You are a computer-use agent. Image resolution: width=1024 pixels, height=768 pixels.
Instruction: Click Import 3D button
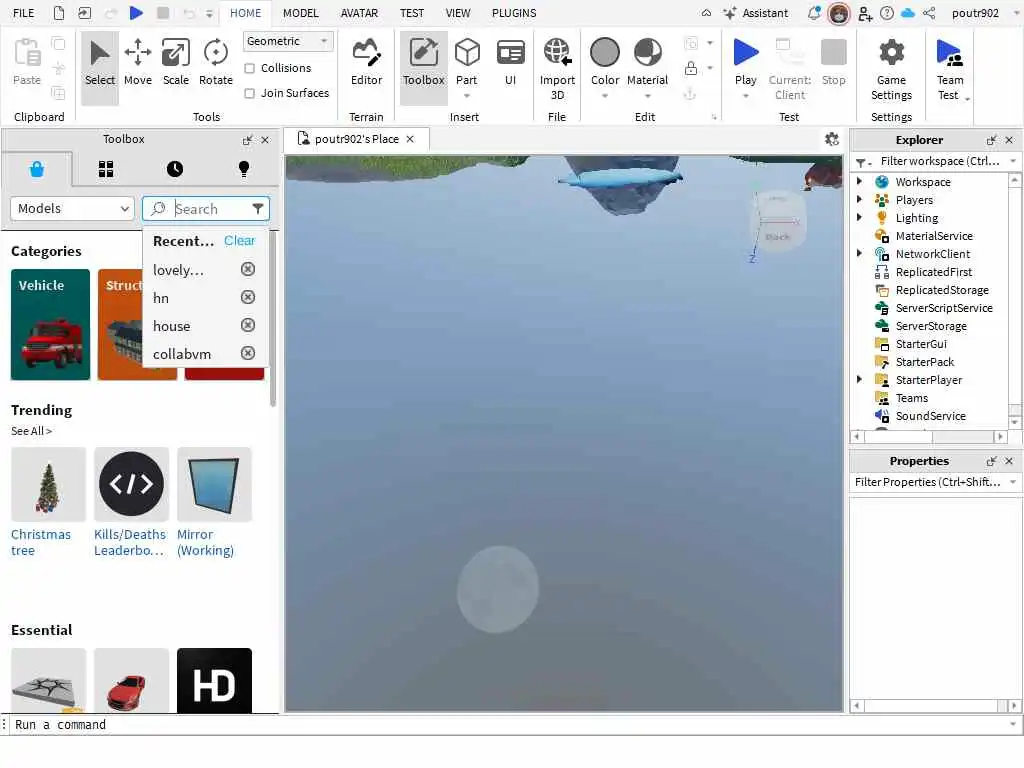click(557, 69)
